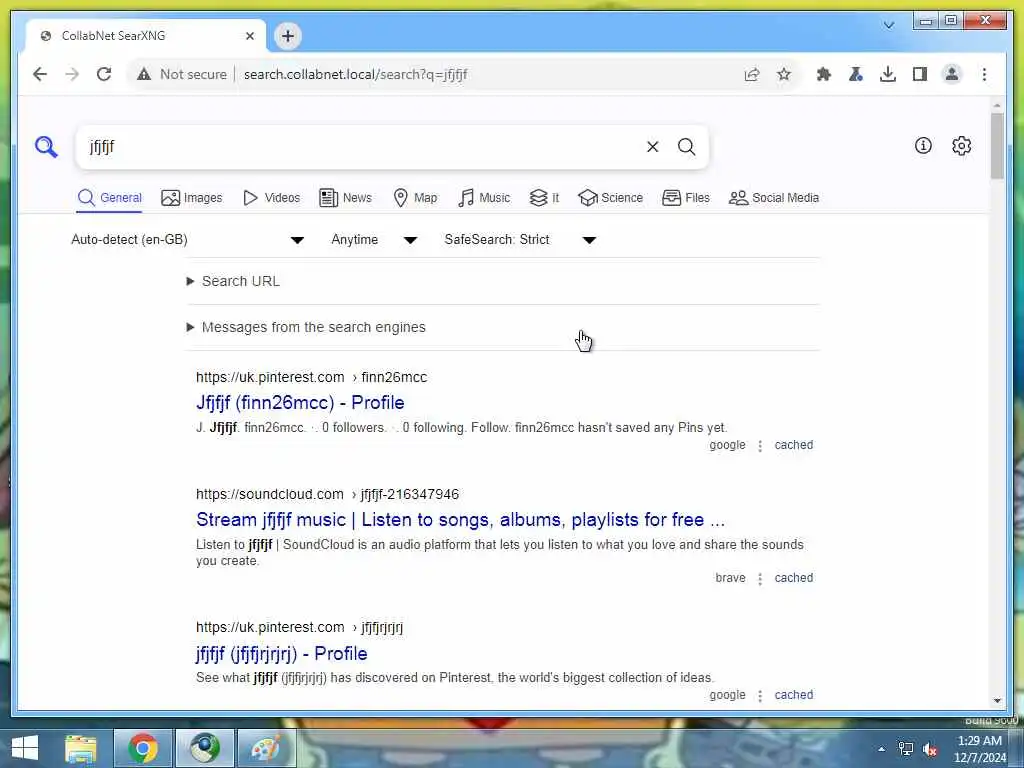Screen dimensions: 1024x768
Task: Toggle the browser side panel icon
Action: pos(920,74)
